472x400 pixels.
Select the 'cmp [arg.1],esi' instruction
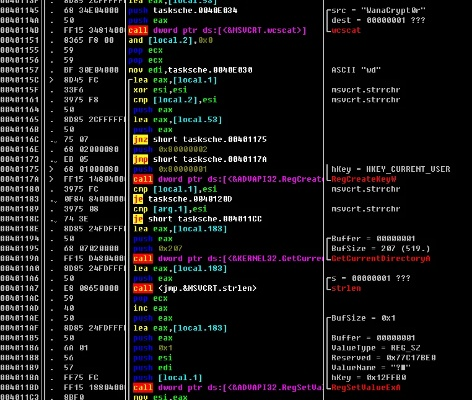(170, 209)
